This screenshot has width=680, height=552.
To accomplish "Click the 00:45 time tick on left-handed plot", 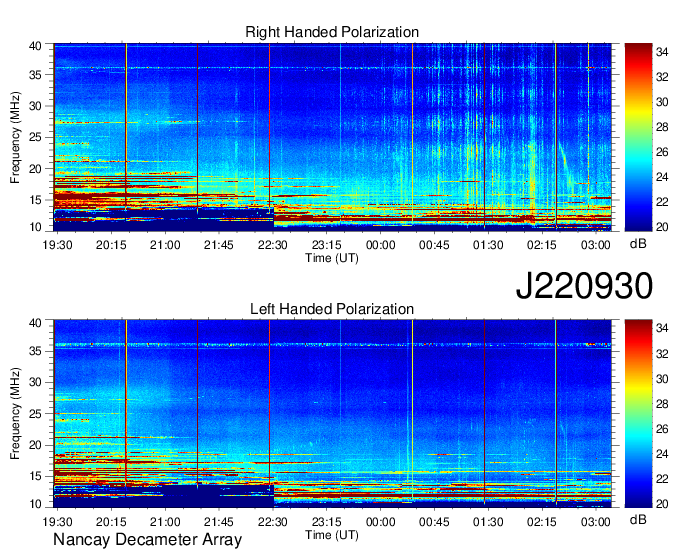I will coord(434,522).
